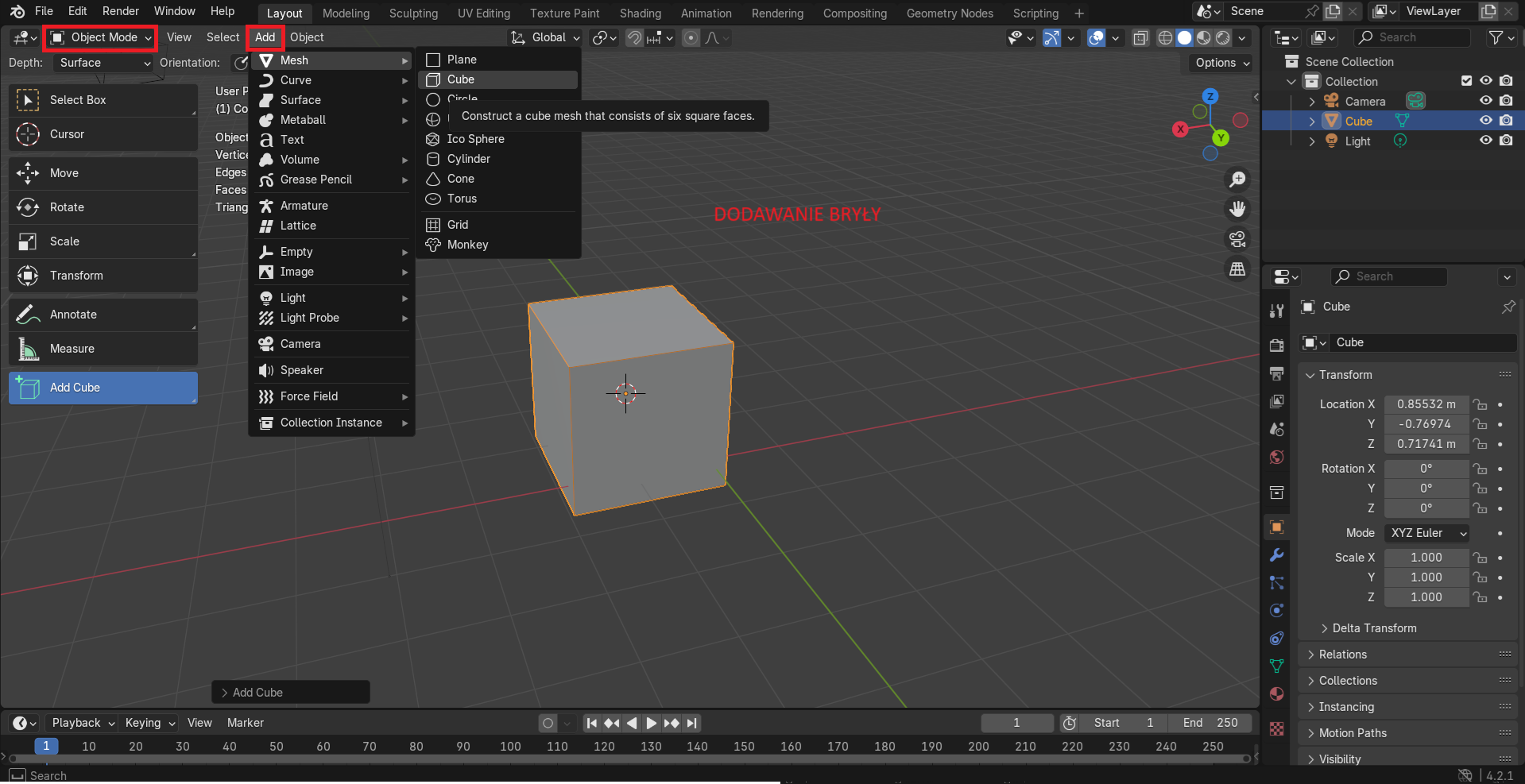Click the pin icon in Properties header
The width and height of the screenshot is (1525, 784).
click(x=1508, y=307)
